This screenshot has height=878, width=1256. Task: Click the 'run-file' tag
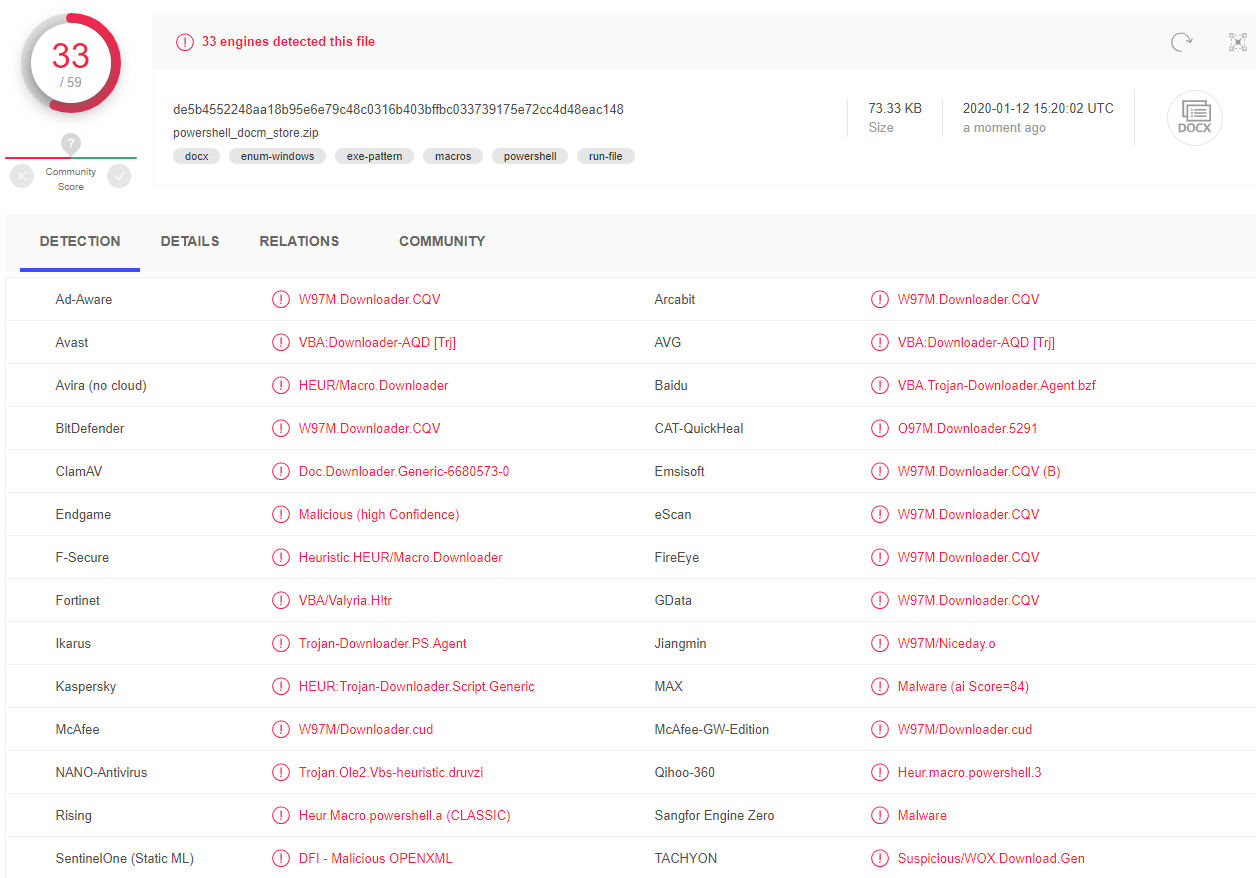click(x=606, y=156)
